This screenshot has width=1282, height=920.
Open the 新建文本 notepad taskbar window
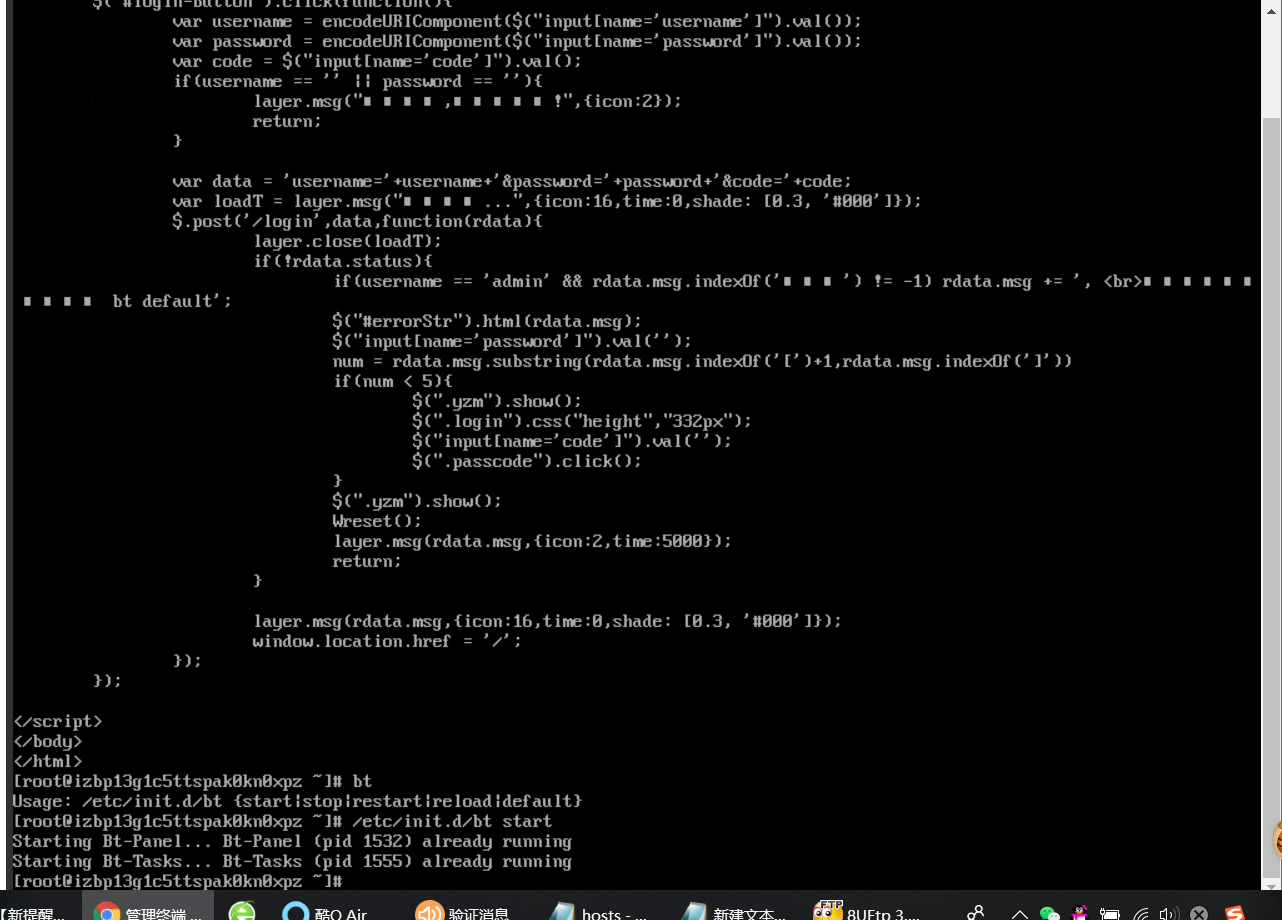734,911
